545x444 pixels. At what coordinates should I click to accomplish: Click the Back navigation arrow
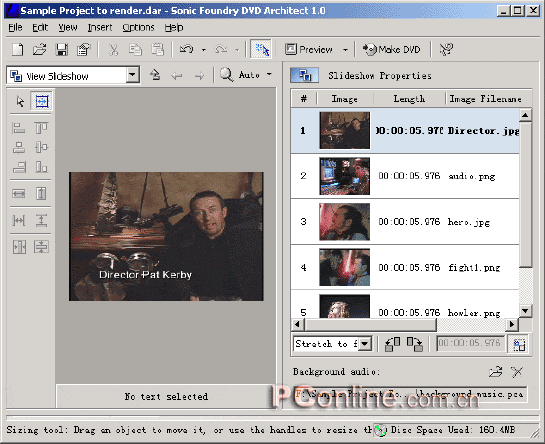177,75
